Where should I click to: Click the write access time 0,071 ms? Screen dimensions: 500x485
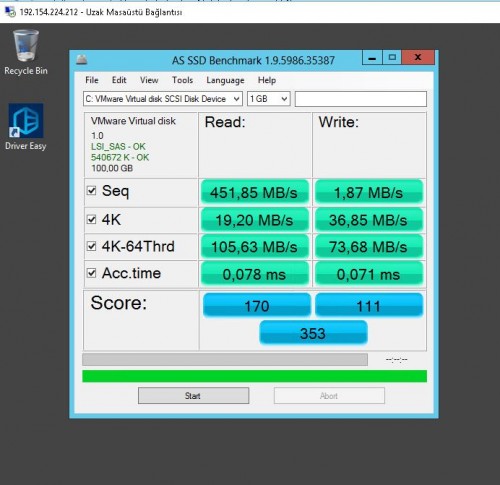(369, 274)
